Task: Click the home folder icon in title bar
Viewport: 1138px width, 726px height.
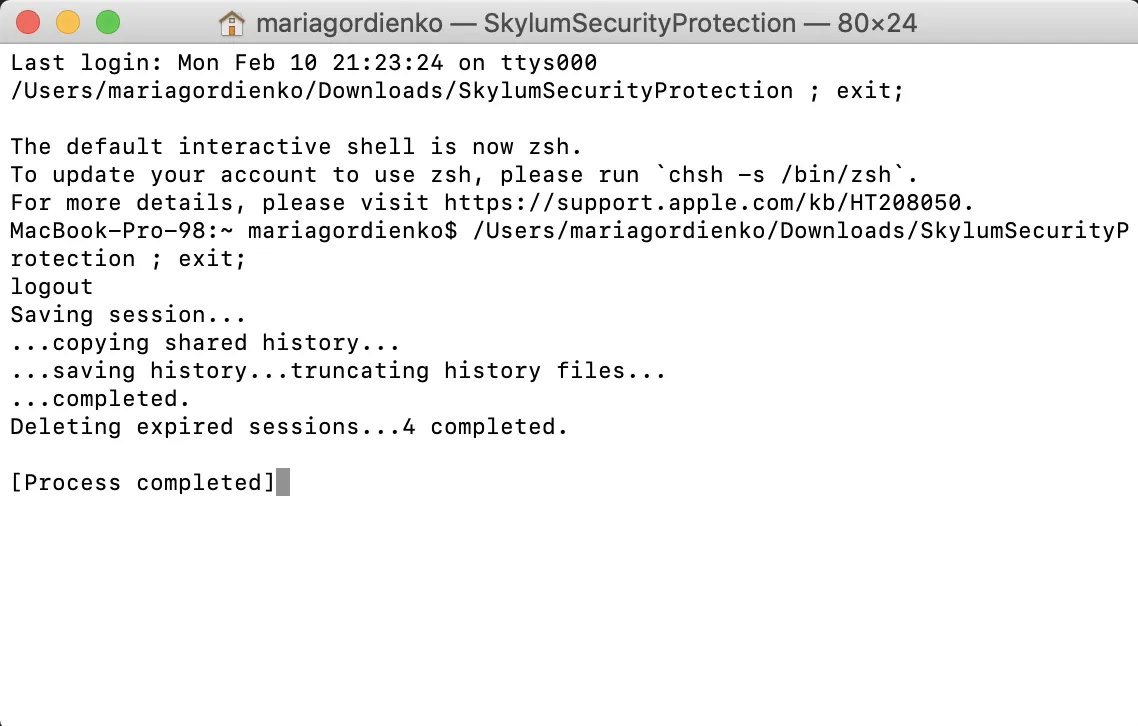Action: point(231,22)
